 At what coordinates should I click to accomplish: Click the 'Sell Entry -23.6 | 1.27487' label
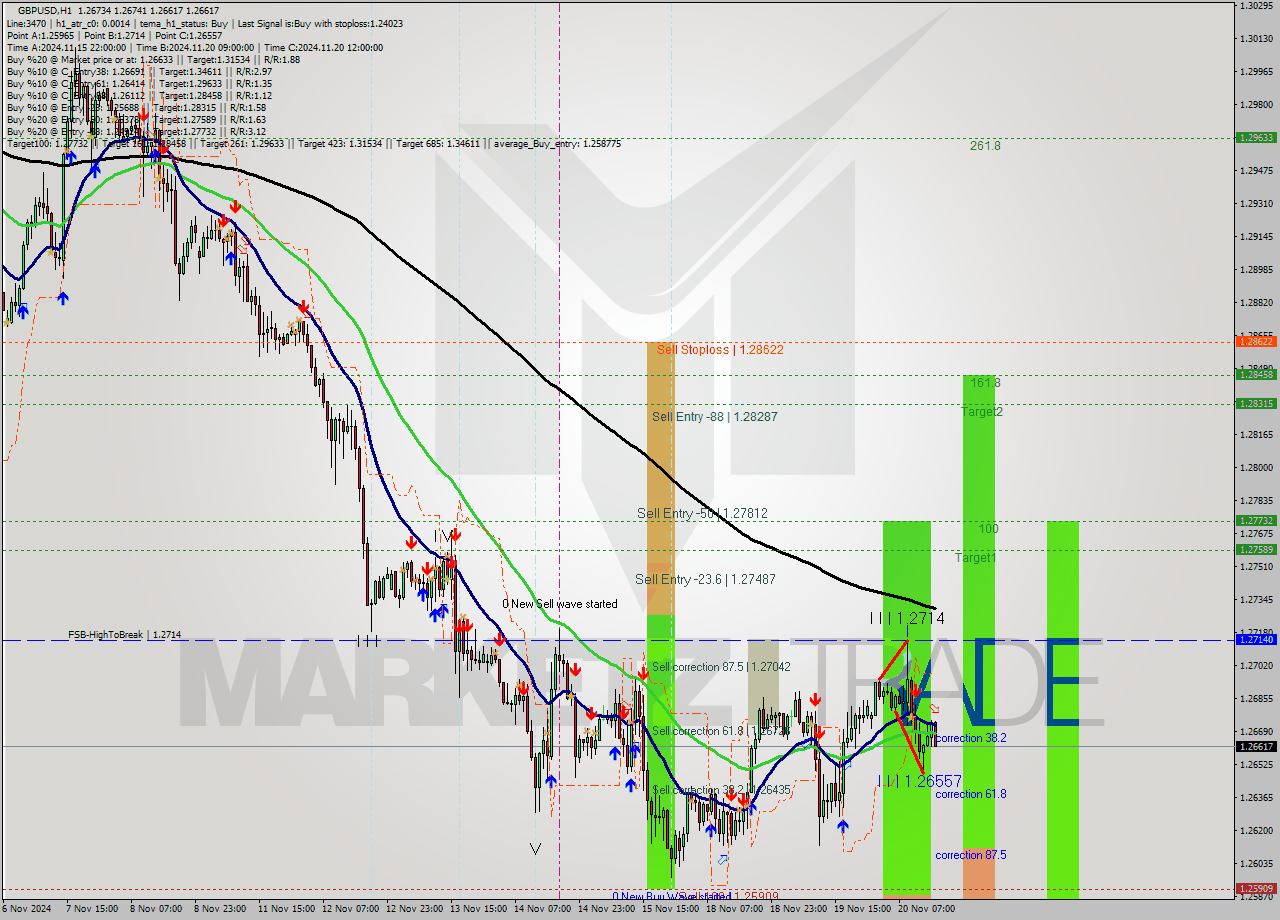coord(705,579)
